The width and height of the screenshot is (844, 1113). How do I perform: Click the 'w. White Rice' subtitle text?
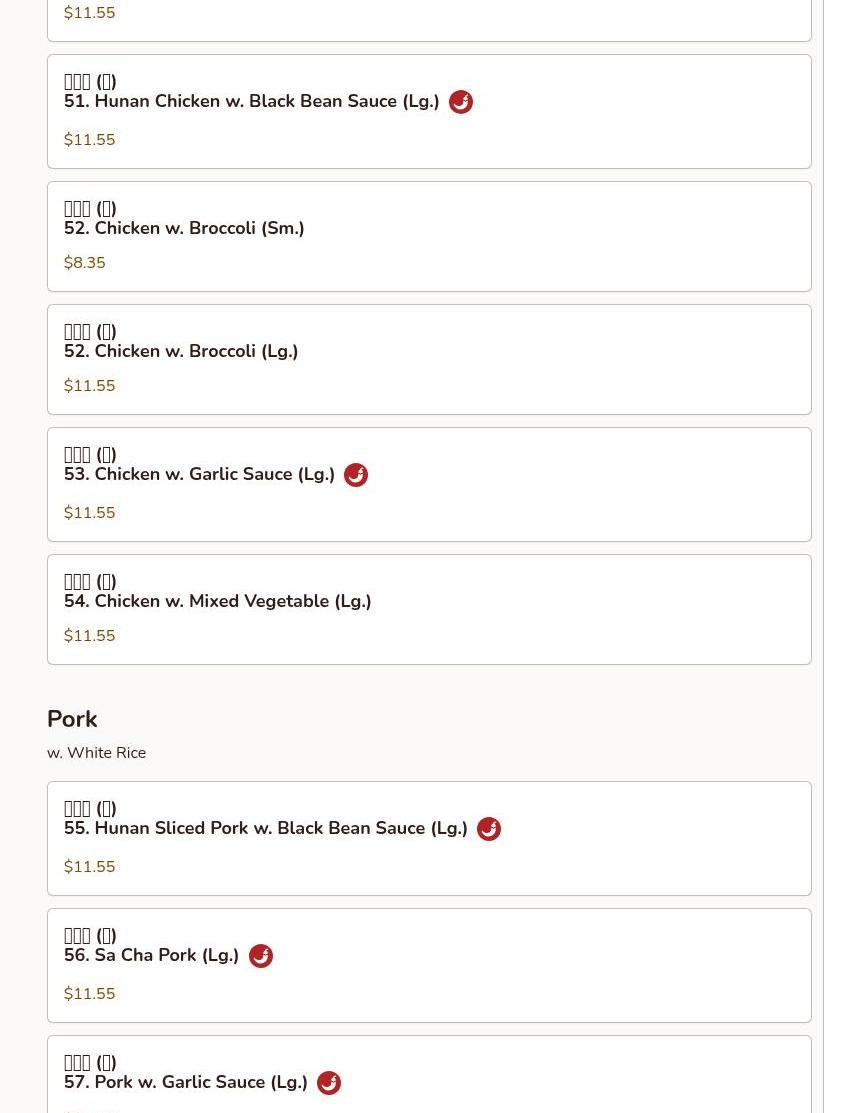coord(96,753)
